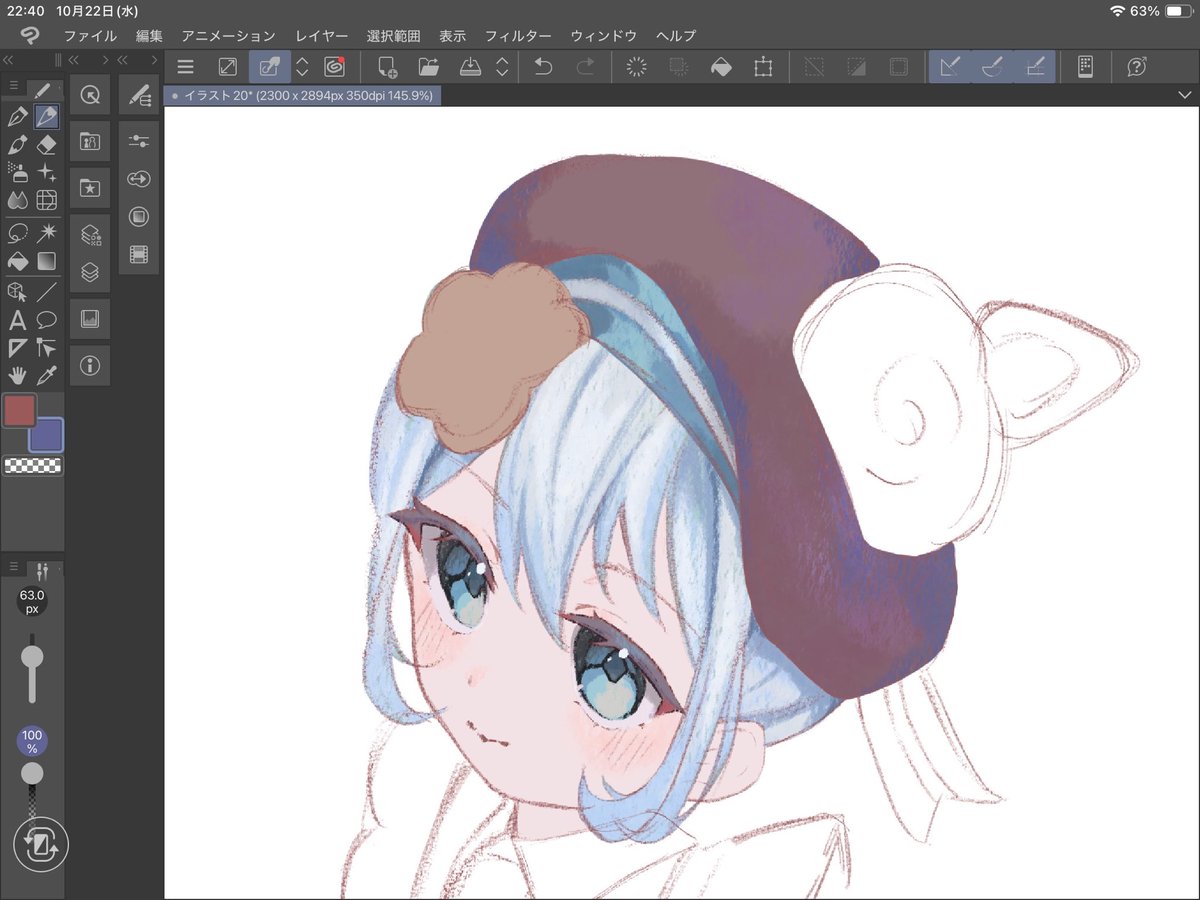Toggle snap to grid
The image size is (1200, 900).
coord(1033,66)
